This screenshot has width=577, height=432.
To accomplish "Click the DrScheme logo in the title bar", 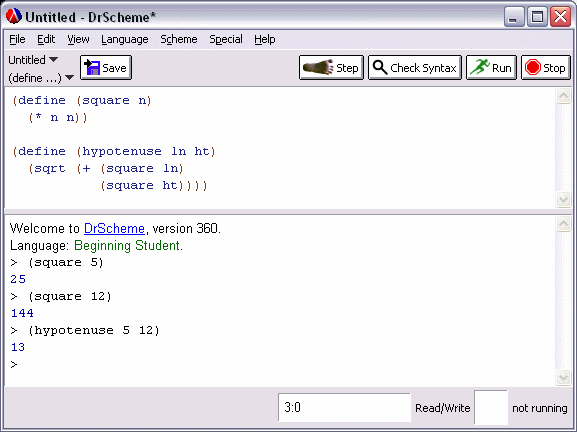I will [x=14, y=16].
